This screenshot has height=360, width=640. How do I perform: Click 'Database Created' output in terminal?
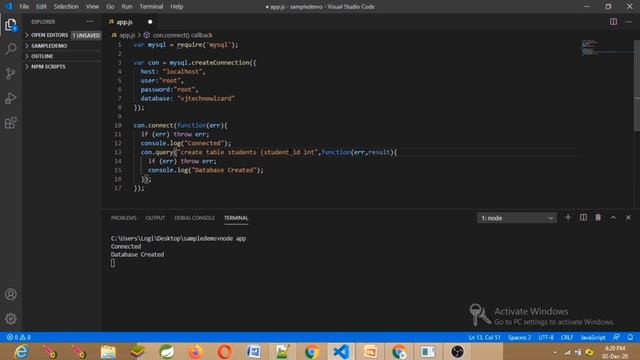pyautogui.click(x=137, y=254)
